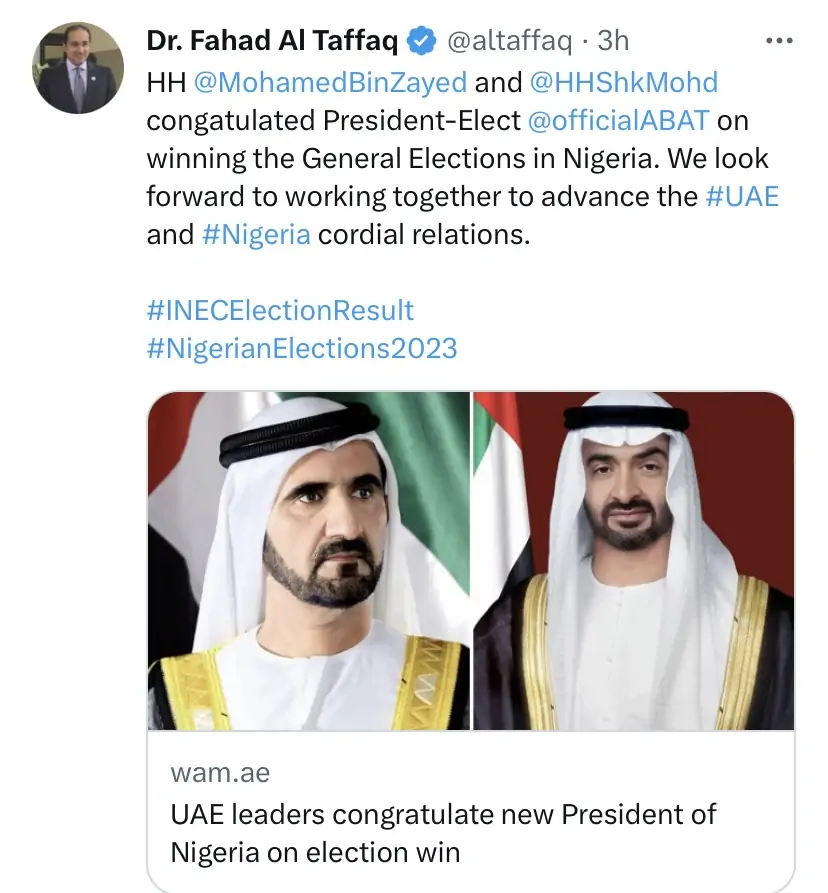Open the headline "UAE leaders congratulate new President"
The image size is (828, 893).
pos(444,814)
